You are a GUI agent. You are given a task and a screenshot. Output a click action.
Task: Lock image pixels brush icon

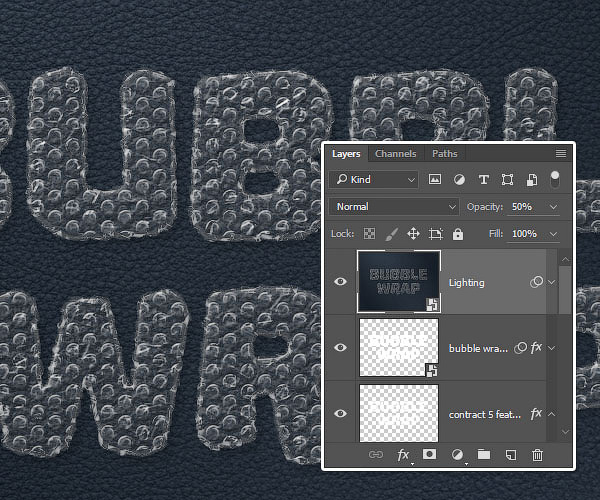click(391, 233)
